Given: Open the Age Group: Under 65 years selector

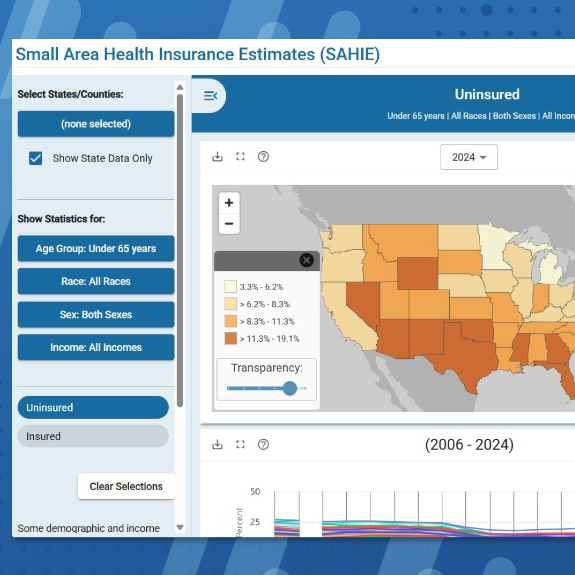Looking at the screenshot, I should click(x=96, y=249).
